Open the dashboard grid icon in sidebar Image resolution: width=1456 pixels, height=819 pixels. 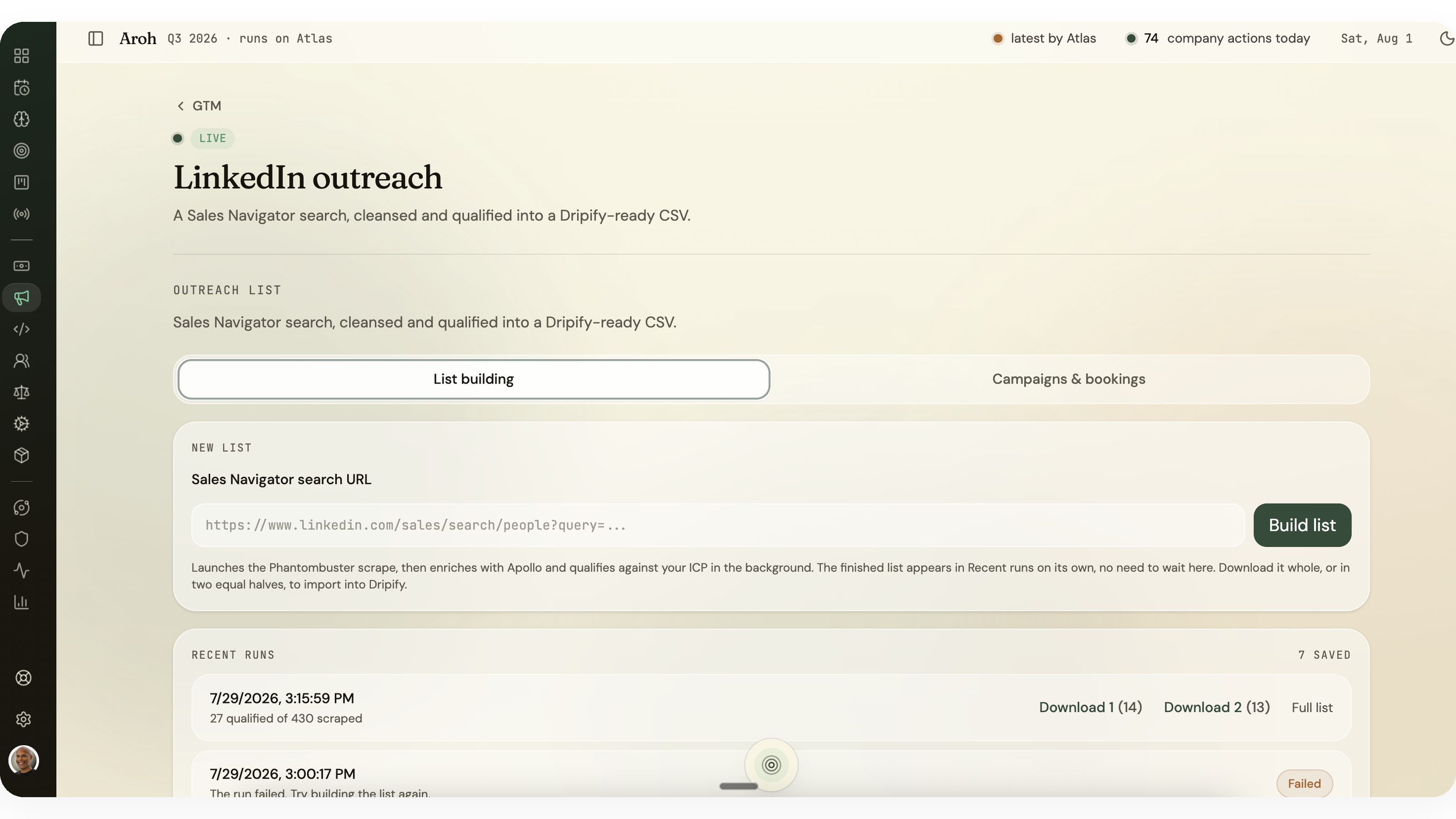(x=21, y=56)
